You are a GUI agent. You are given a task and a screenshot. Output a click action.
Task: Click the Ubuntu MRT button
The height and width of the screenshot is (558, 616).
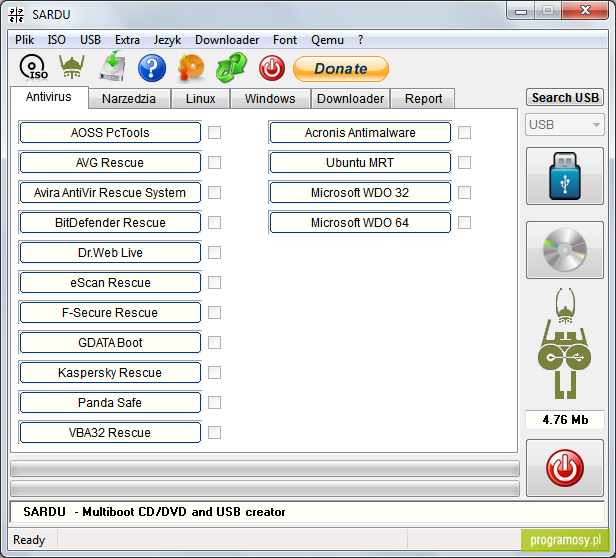tap(360, 162)
